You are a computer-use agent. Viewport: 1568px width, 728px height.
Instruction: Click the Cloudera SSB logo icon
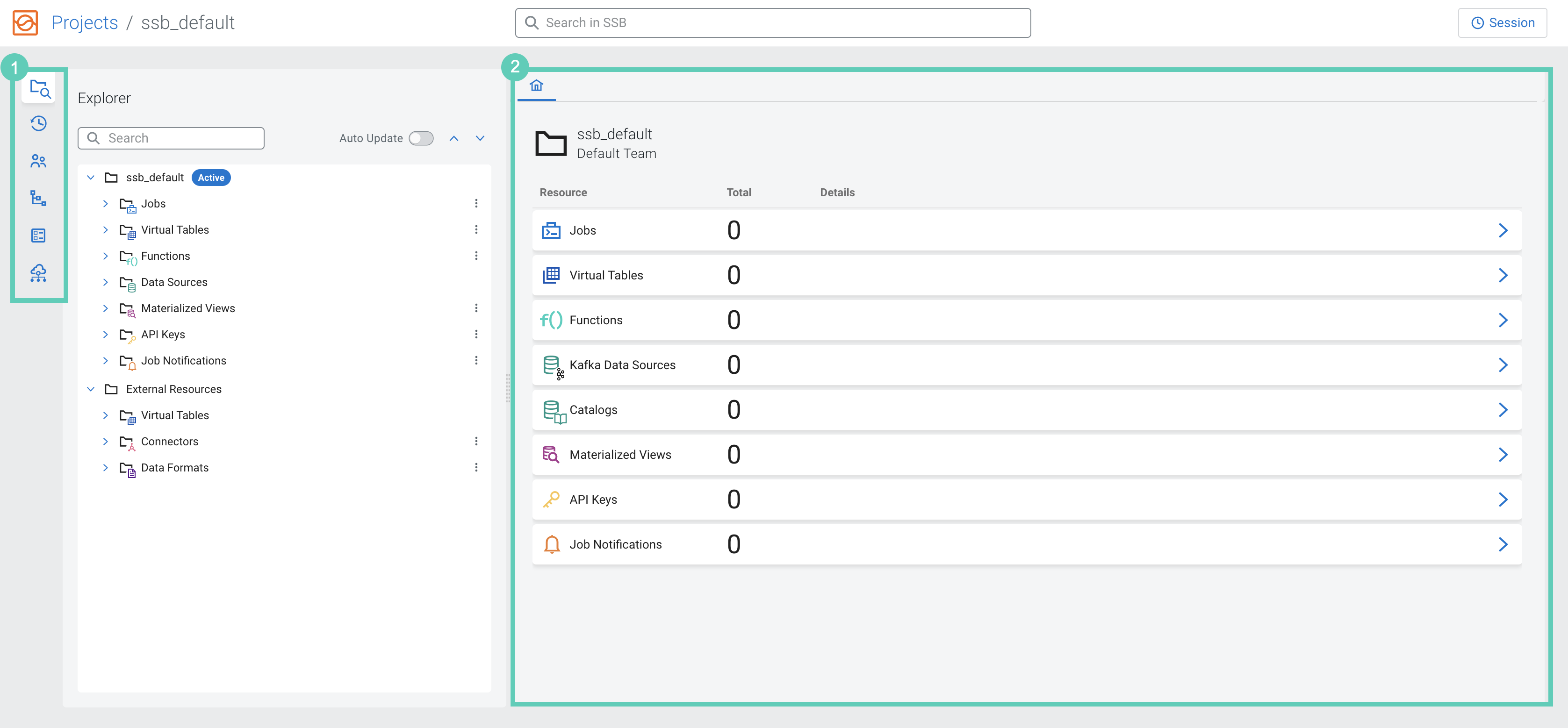[x=25, y=22]
